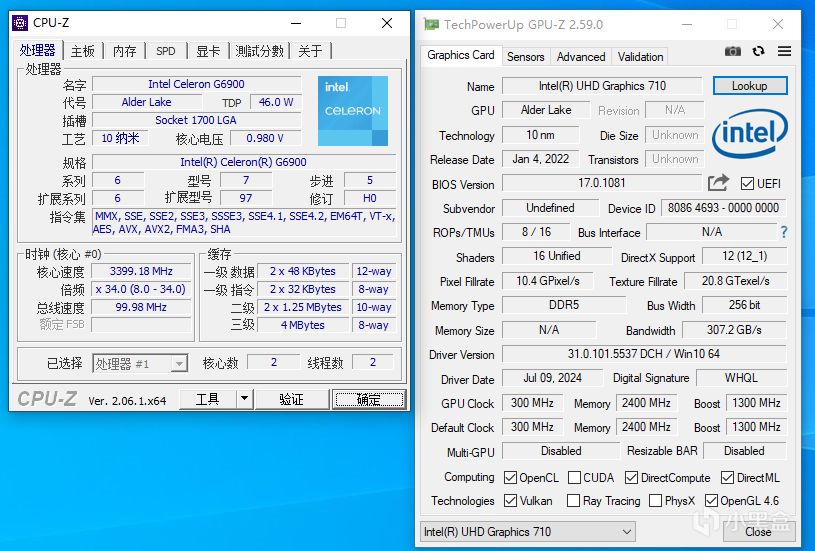Click the L3 cache 4 MBytes value
This screenshot has height=551, width=815.
(x=303, y=325)
